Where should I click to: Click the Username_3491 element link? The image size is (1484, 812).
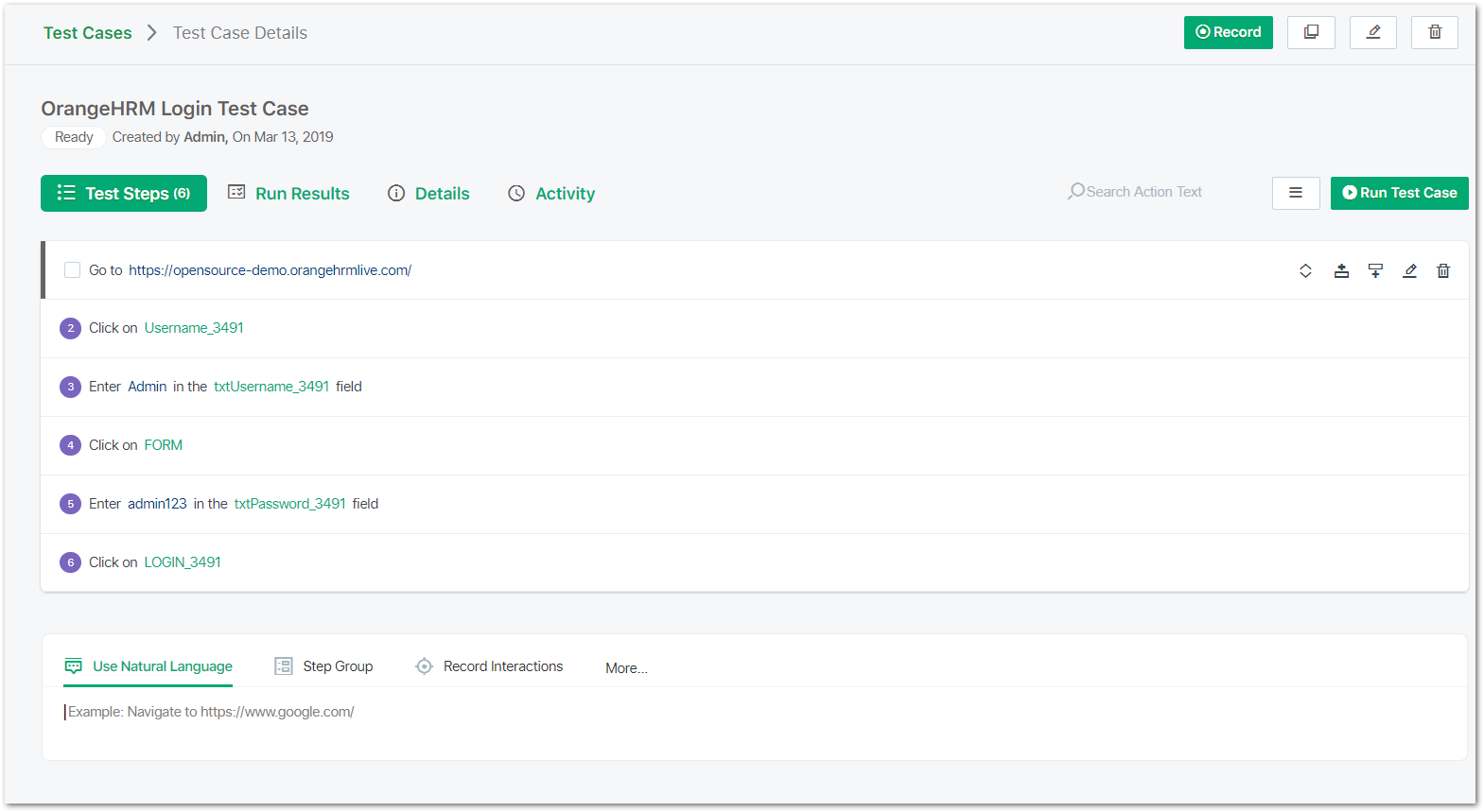194,328
